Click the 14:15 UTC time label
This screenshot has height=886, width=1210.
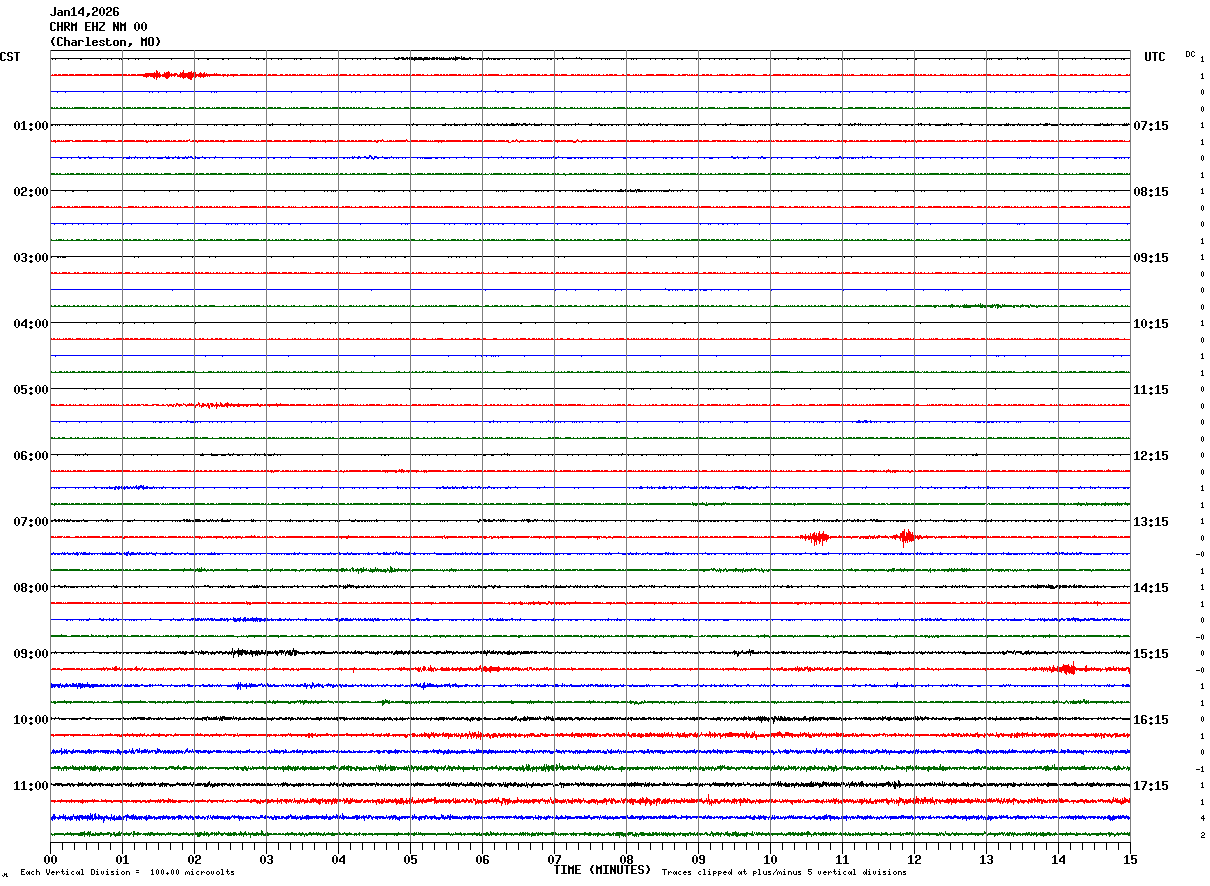coord(1151,587)
